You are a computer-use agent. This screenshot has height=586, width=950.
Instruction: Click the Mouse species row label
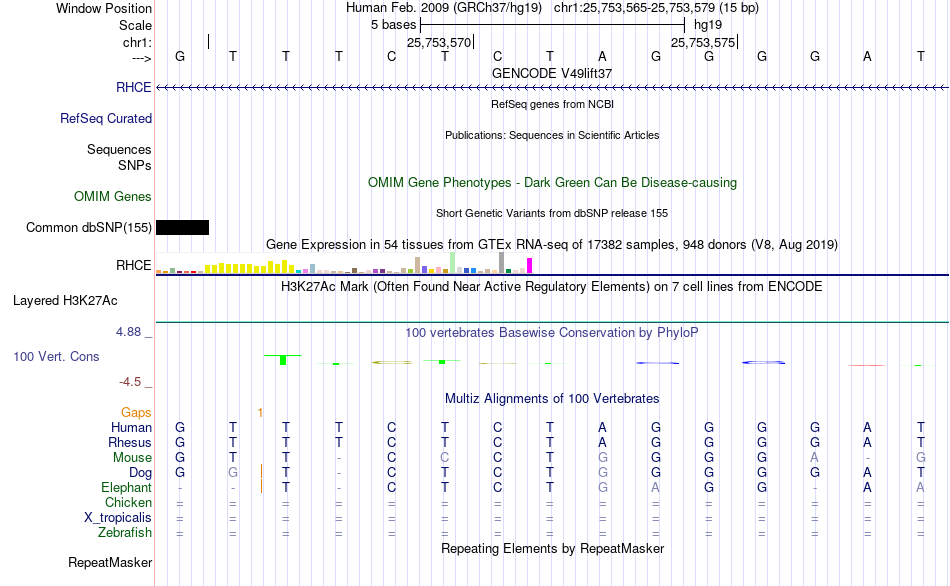point(132,458)
